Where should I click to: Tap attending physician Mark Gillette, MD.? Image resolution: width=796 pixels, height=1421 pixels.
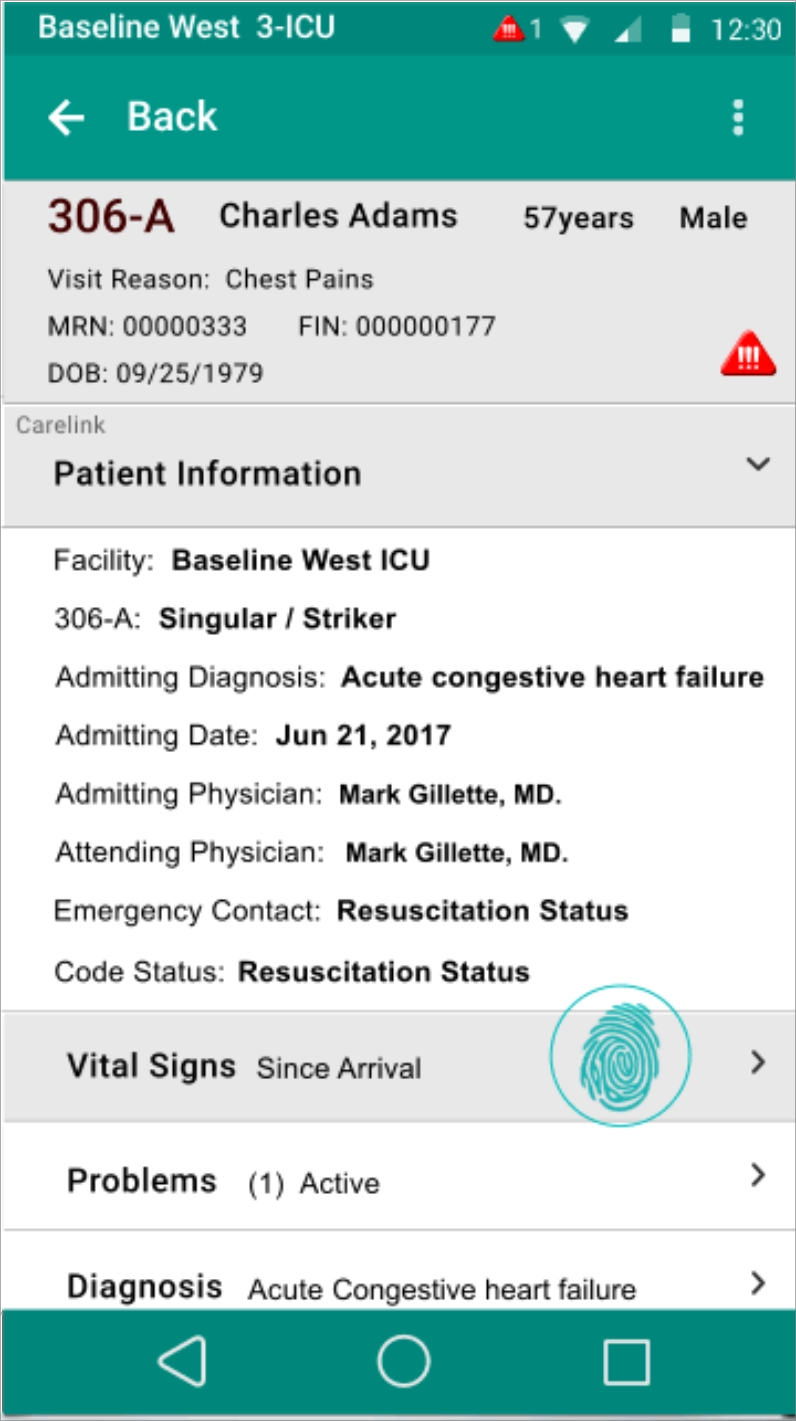pos(456,854)
